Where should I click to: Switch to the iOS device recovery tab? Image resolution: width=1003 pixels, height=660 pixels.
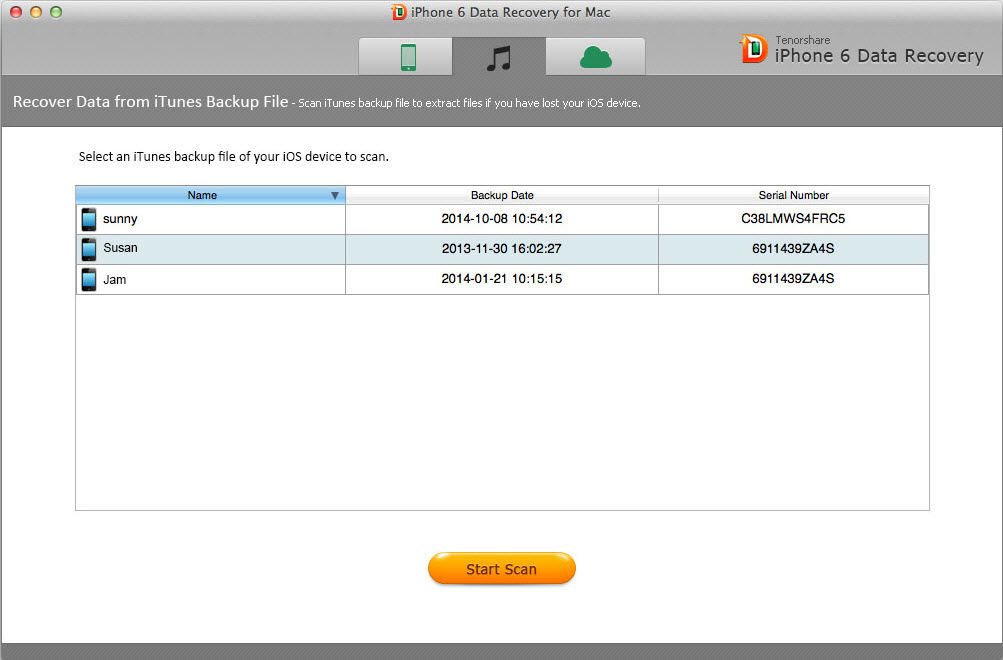click(x=406, y=57)
